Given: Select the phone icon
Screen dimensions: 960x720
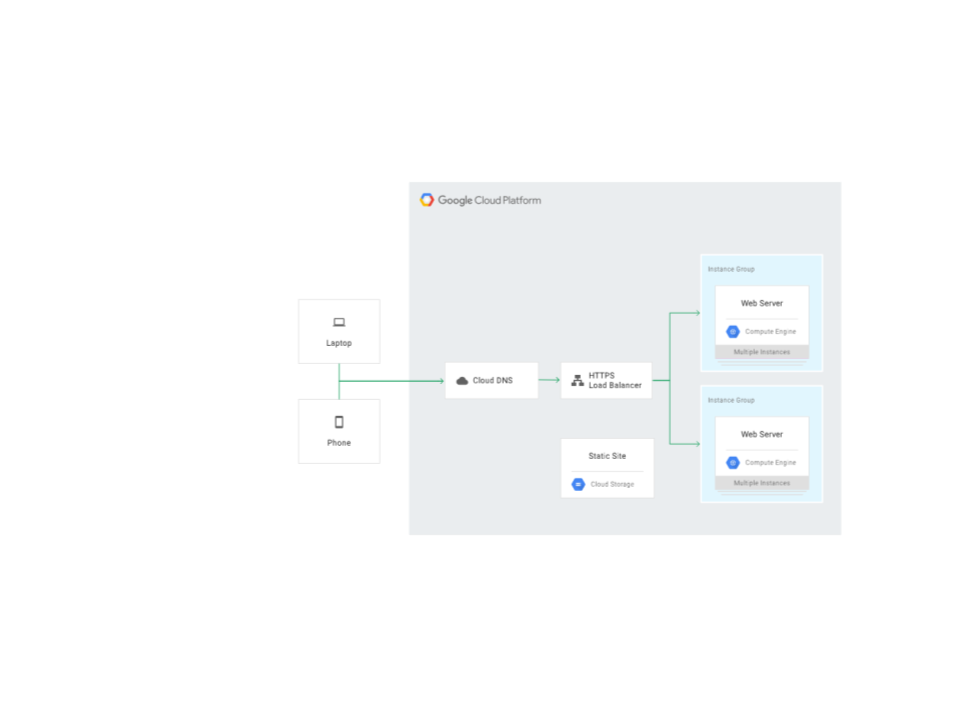Looking at the screenshot, I should coord(339,422).
